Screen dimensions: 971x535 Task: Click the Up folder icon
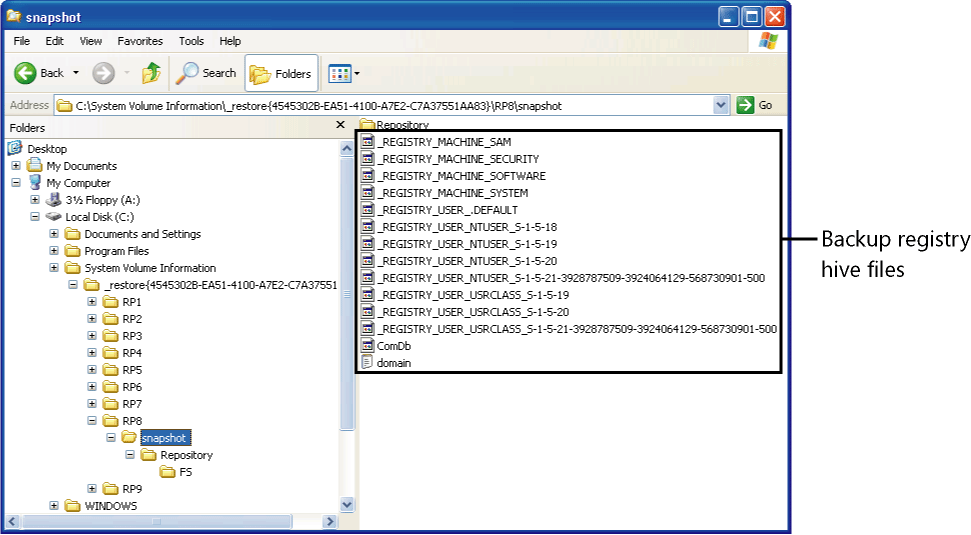151,73
